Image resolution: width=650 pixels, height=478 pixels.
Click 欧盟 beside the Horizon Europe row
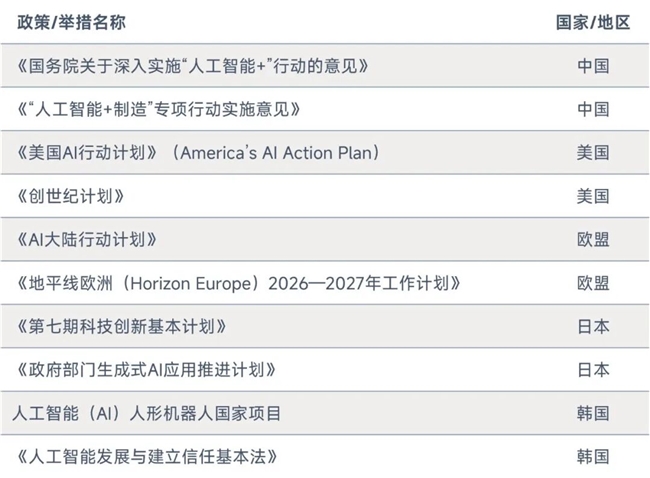(x=593, y=283)
